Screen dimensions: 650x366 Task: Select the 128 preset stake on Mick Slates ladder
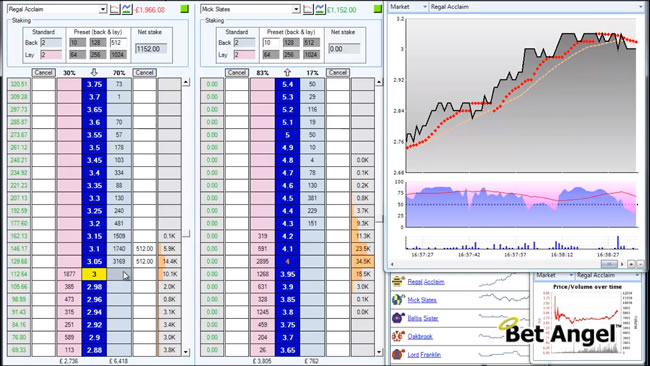(x=291, y=42)
